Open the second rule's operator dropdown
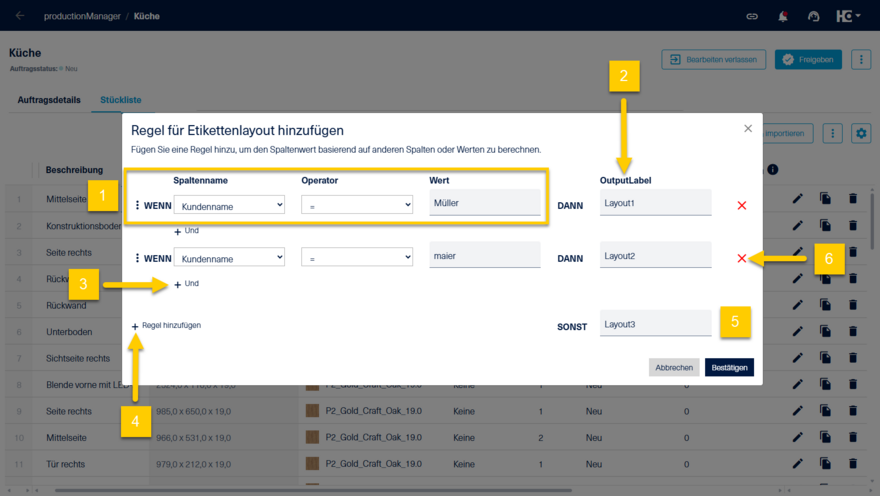This screenshot has height=496, width=880. pos(357,258)
